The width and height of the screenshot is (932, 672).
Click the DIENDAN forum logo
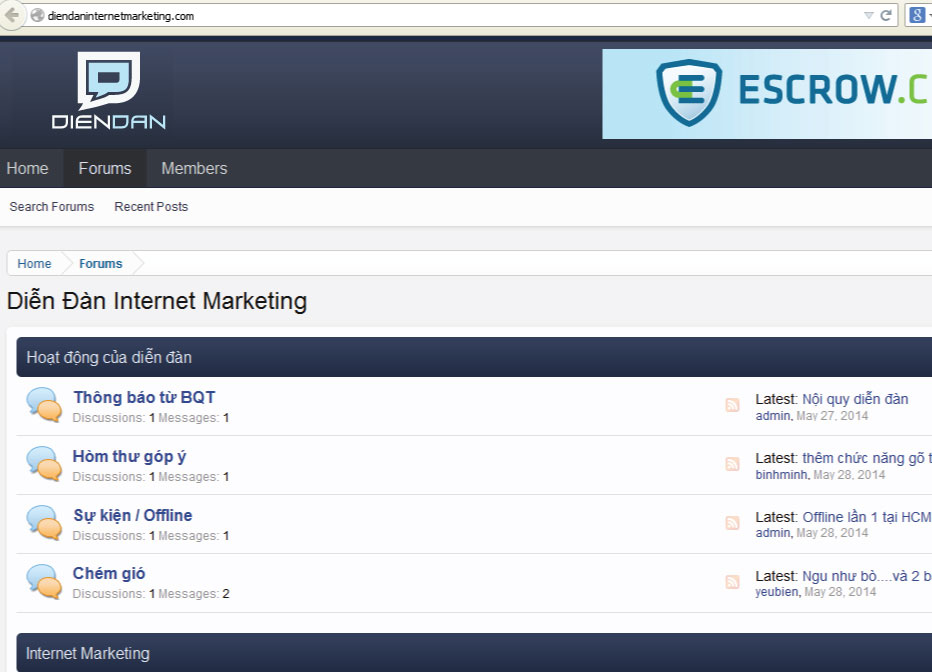(109, 90)
